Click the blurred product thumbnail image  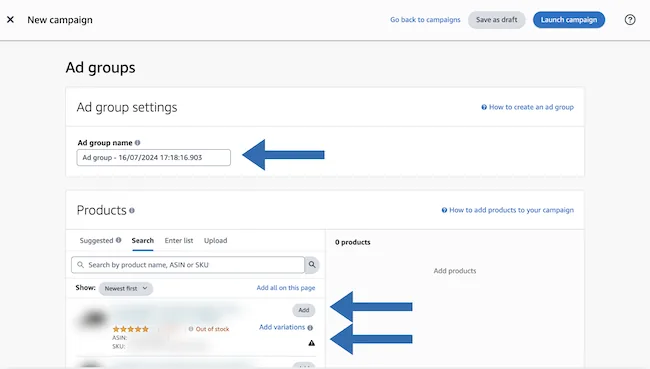94,319
